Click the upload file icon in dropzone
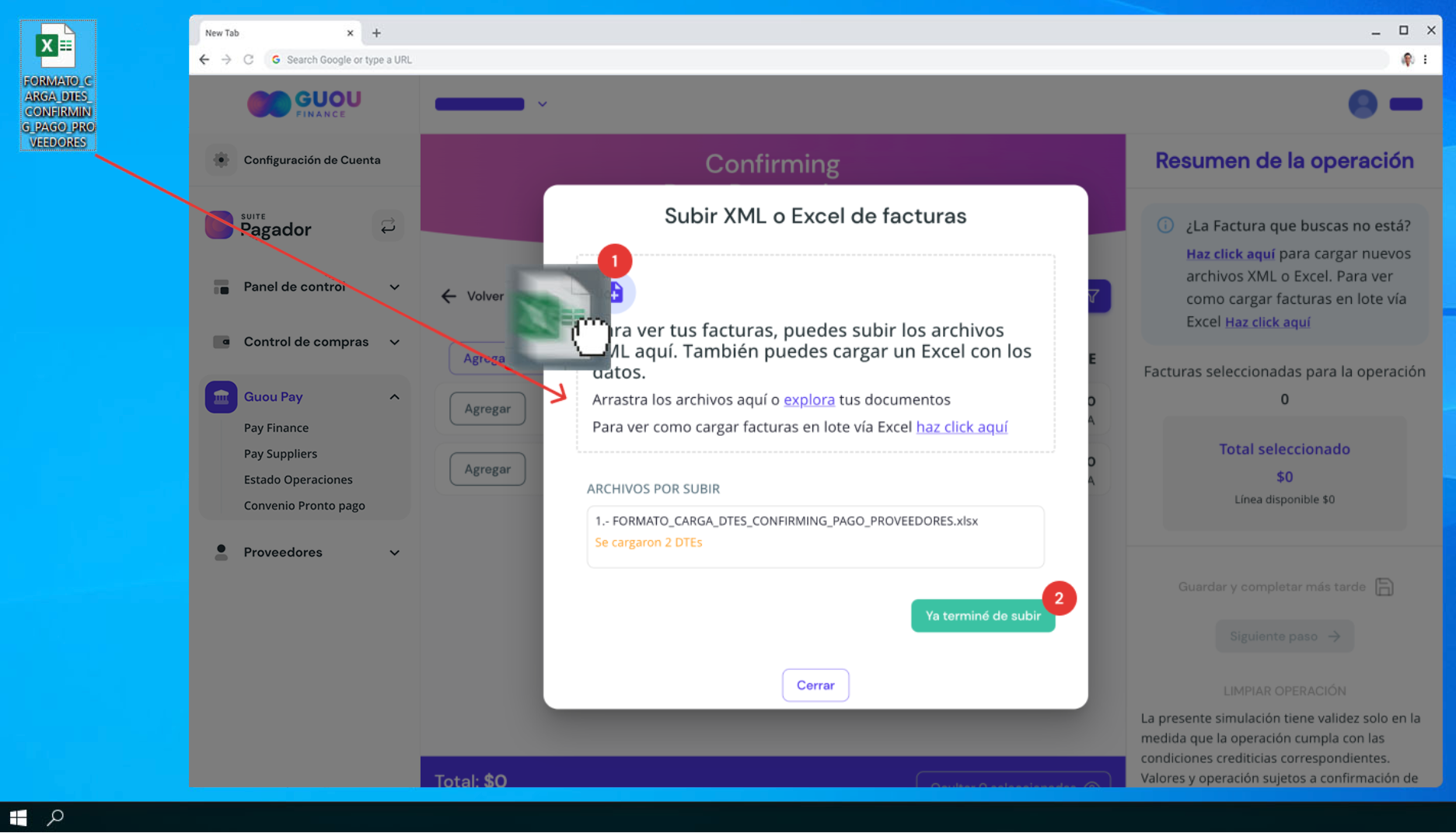The height and width of the screenshot is (833, 1456). click(616, 293)
